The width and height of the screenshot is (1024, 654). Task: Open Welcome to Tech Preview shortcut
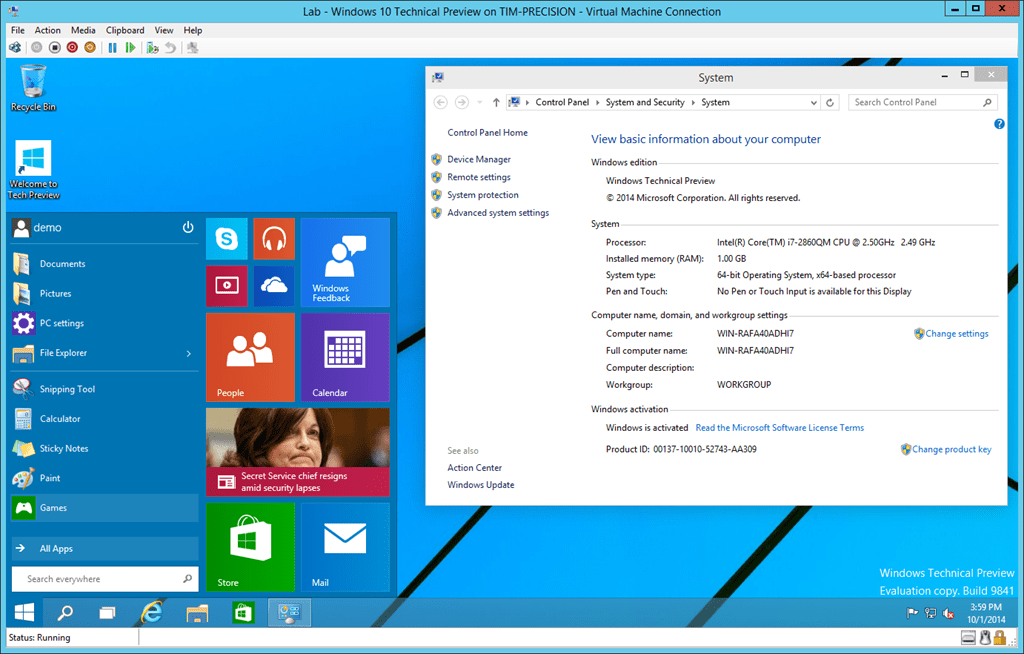click(x=33, y=170)
